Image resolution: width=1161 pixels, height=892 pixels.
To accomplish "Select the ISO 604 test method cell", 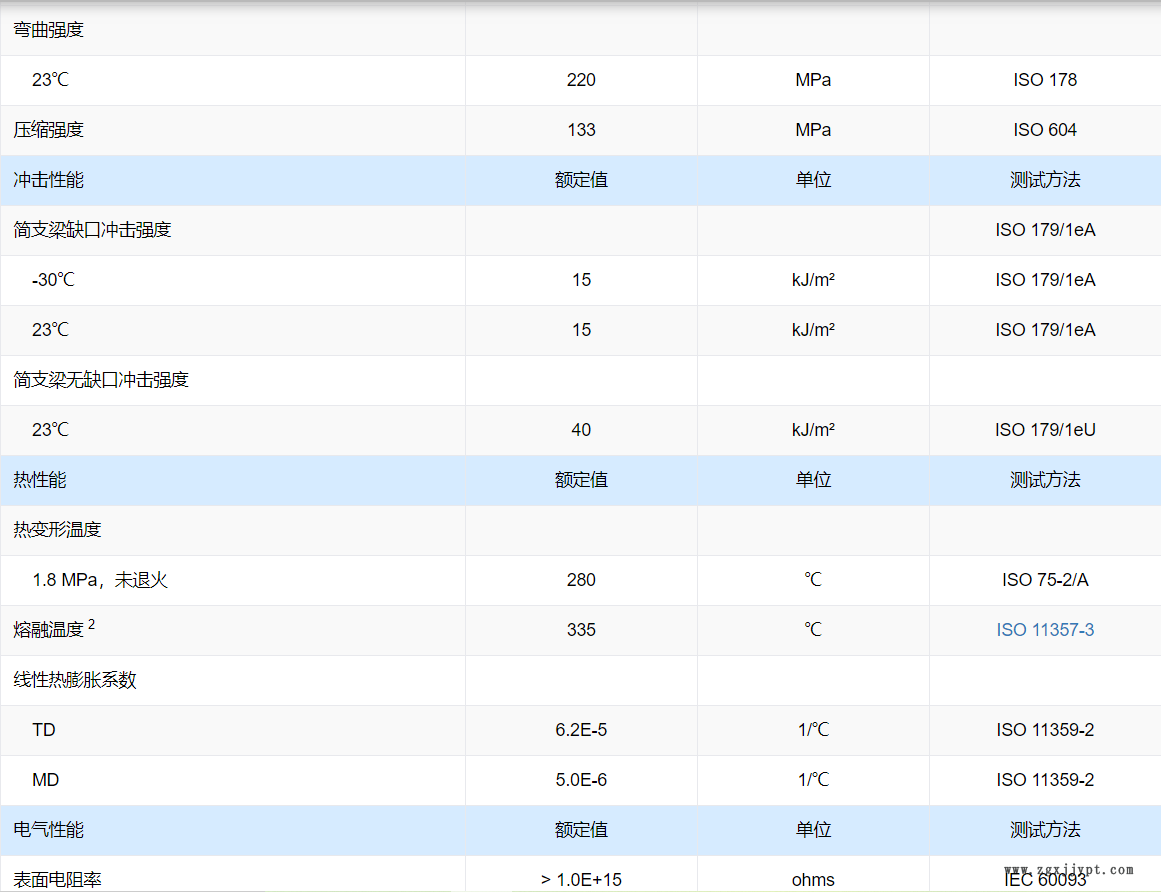I will click(1045, 130).
